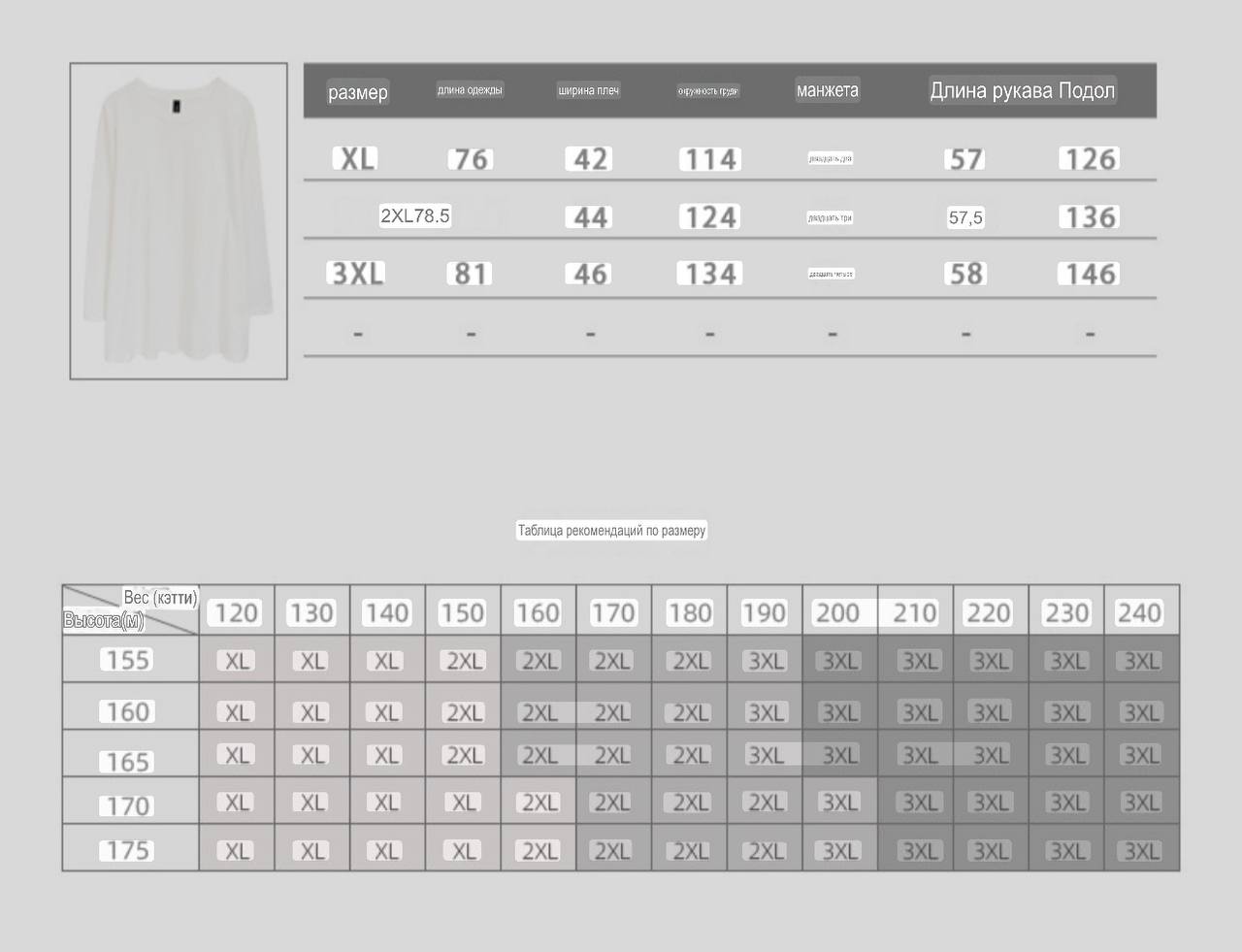Click the sleeve length value "57,5"

[965, 217]
